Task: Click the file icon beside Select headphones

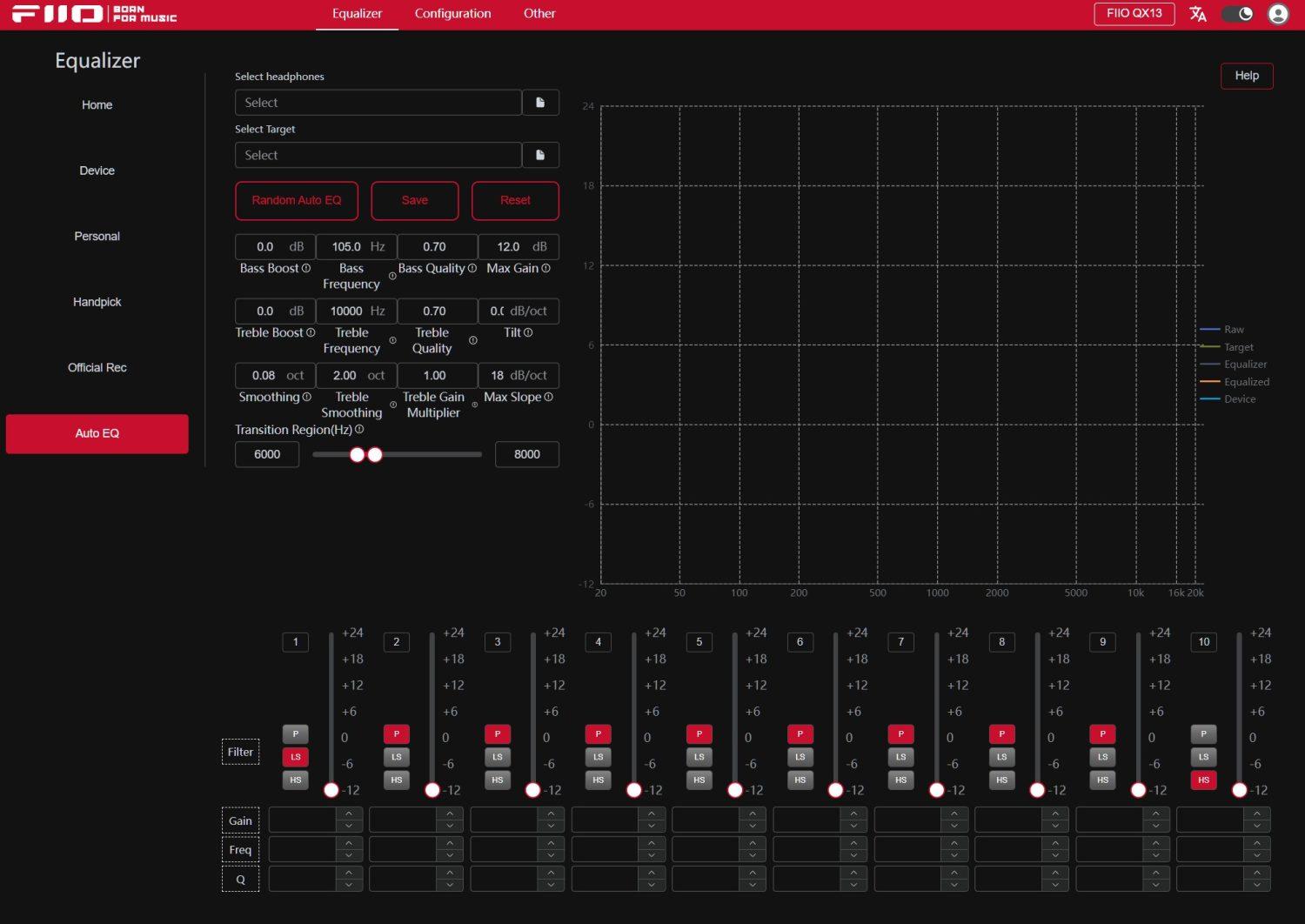Action: click(540, 103)
